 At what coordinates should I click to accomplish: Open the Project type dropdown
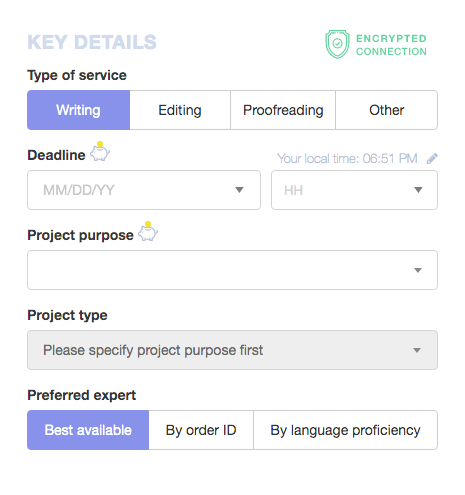pyautogui.click(x=232, y=350)
